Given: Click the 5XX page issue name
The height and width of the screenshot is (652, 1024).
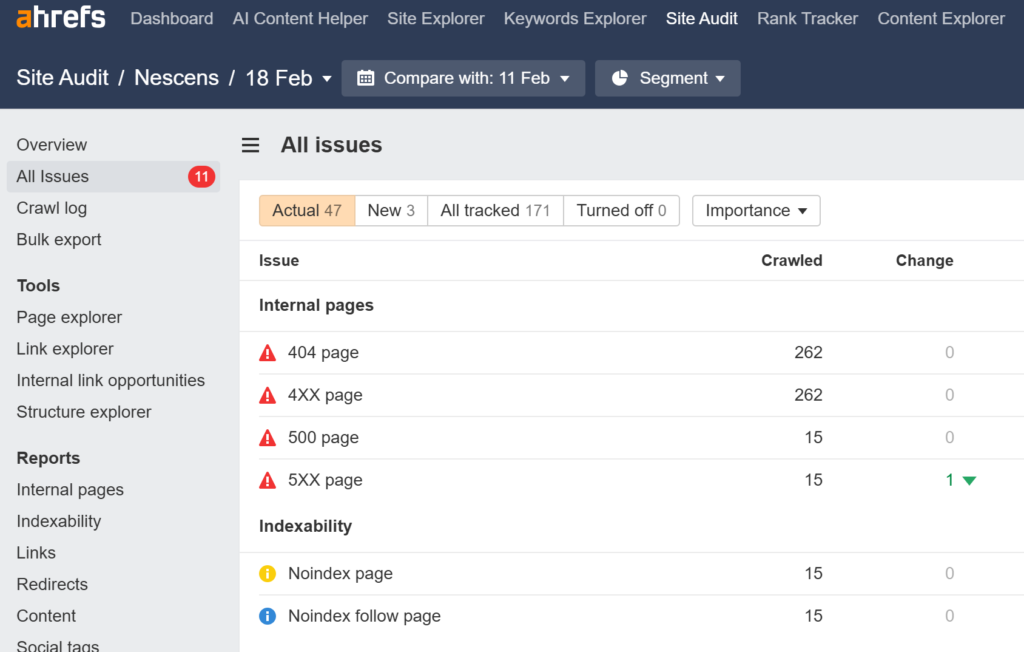Looking at the screenshot, I should pyautogui.click(x=325, y=480).
